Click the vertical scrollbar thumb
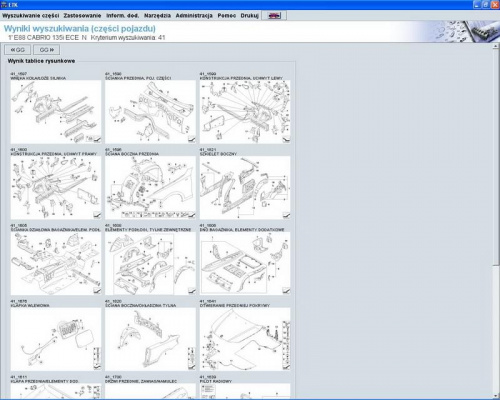Screen dimensions: 500x400 tap(496, 157)
